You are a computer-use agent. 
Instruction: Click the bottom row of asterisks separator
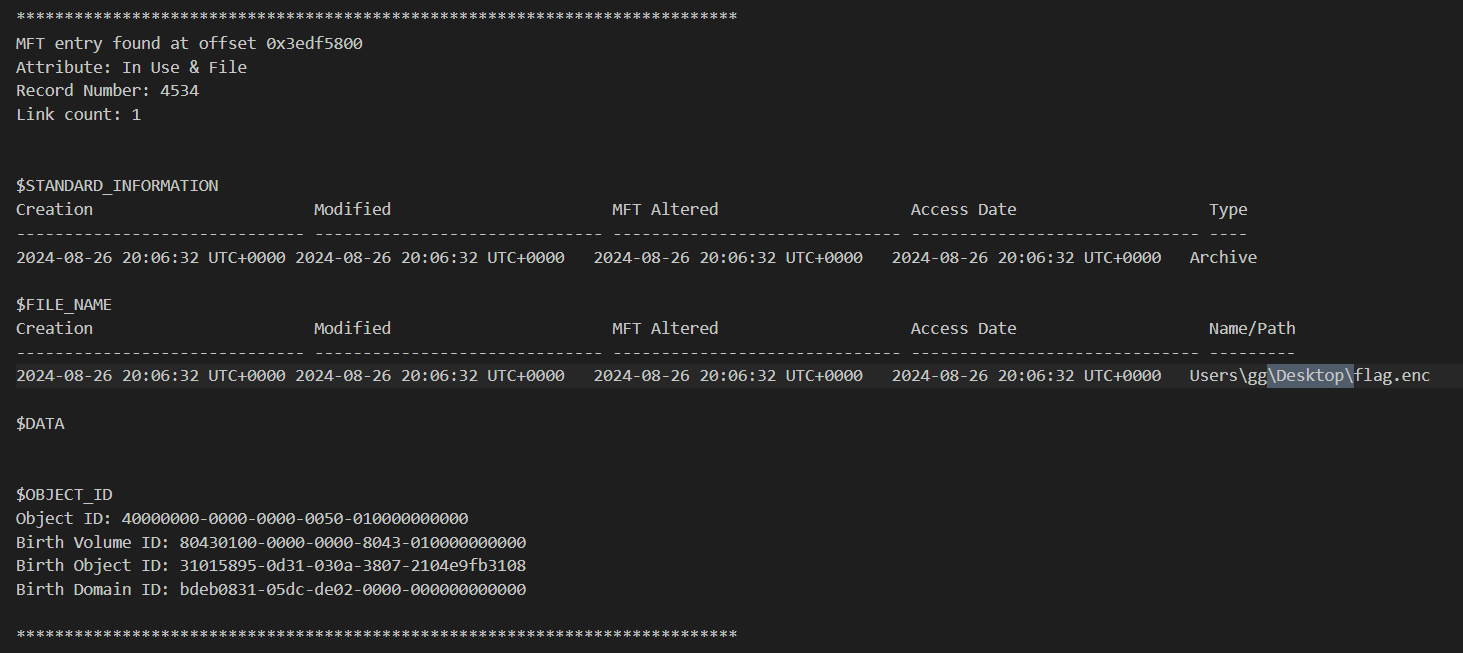(376, 635)
